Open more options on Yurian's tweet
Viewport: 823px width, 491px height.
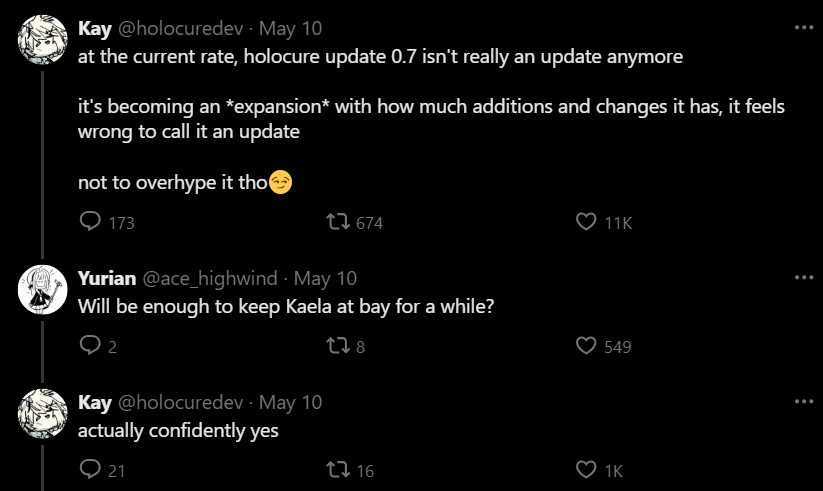803,277
